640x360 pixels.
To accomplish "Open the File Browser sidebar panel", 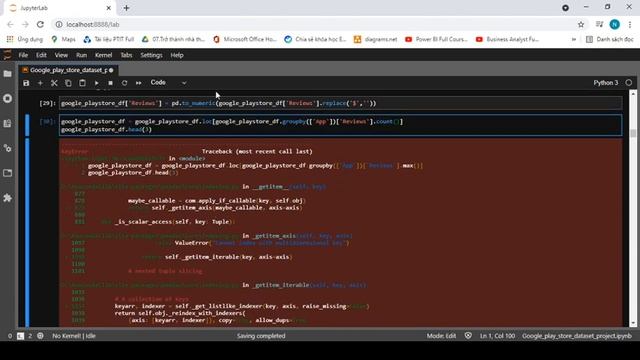I will pyautogui.click(x=7, y=74).
